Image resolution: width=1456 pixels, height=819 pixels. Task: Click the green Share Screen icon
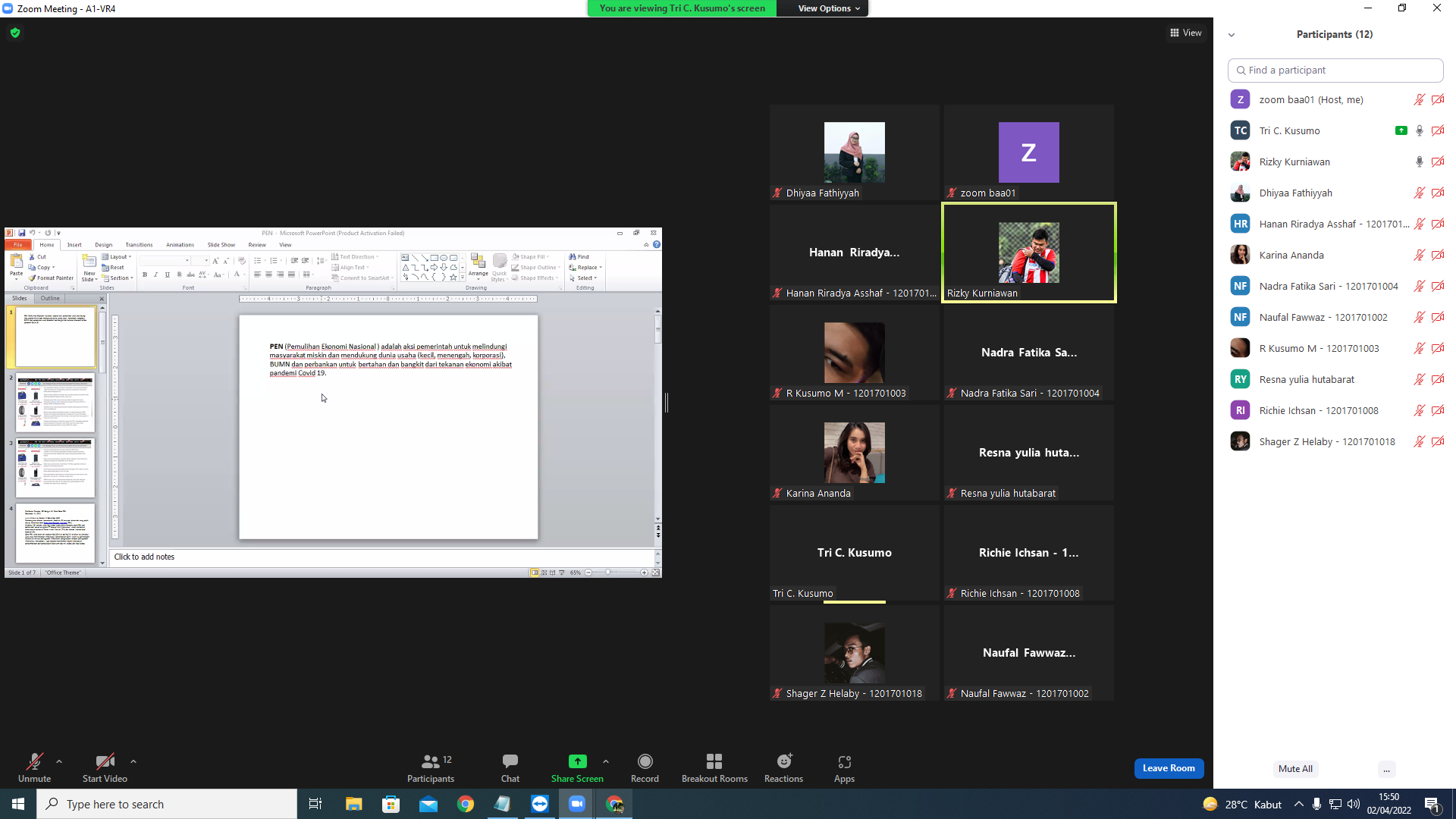tap(577, 761)
